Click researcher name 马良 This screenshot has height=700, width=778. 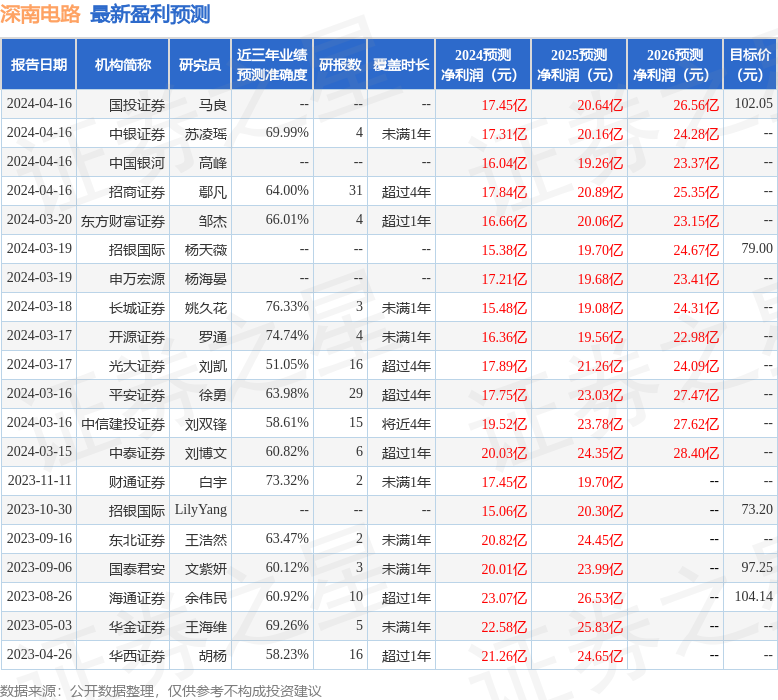212,105
